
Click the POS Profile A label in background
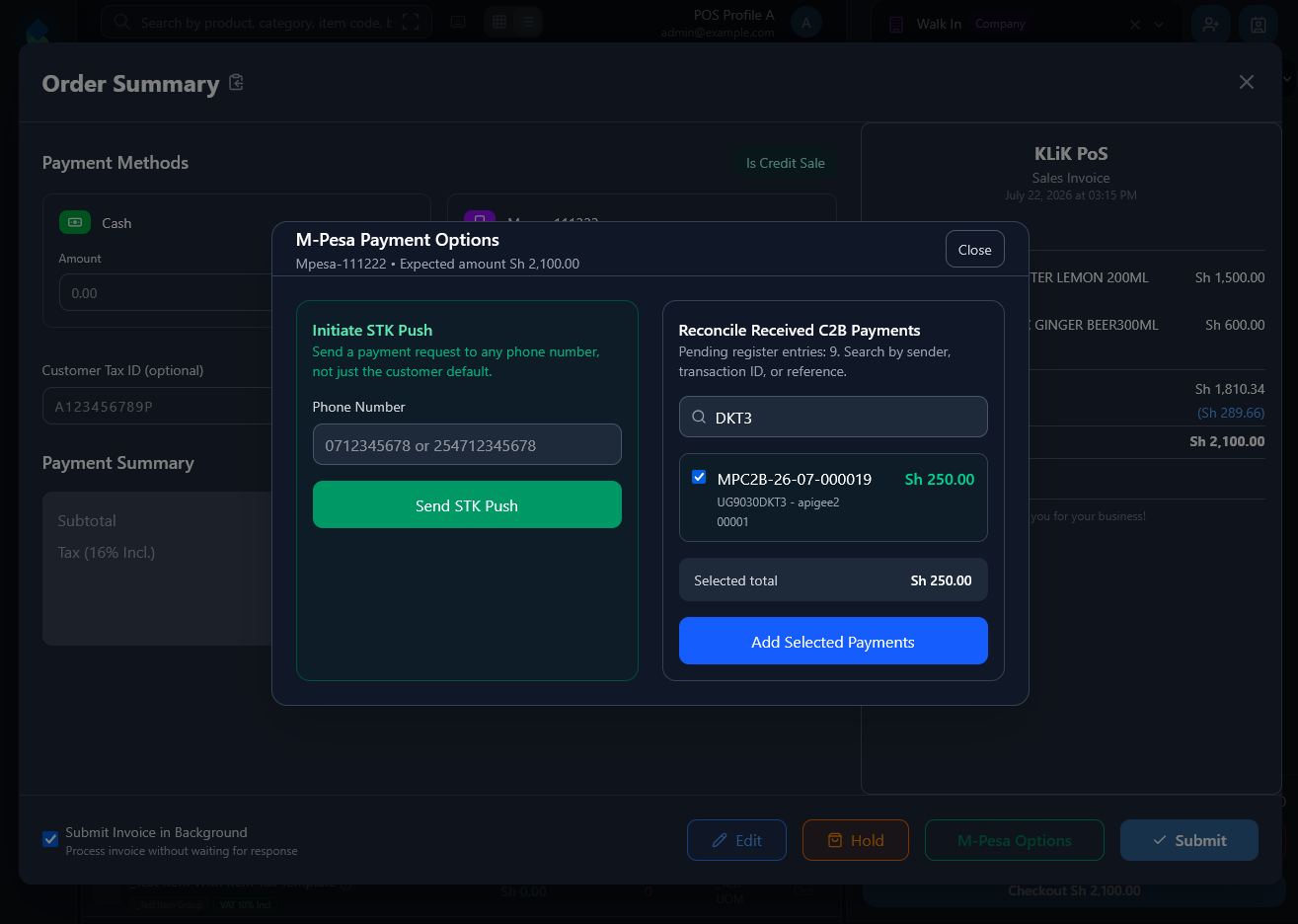tap(733, 15)
